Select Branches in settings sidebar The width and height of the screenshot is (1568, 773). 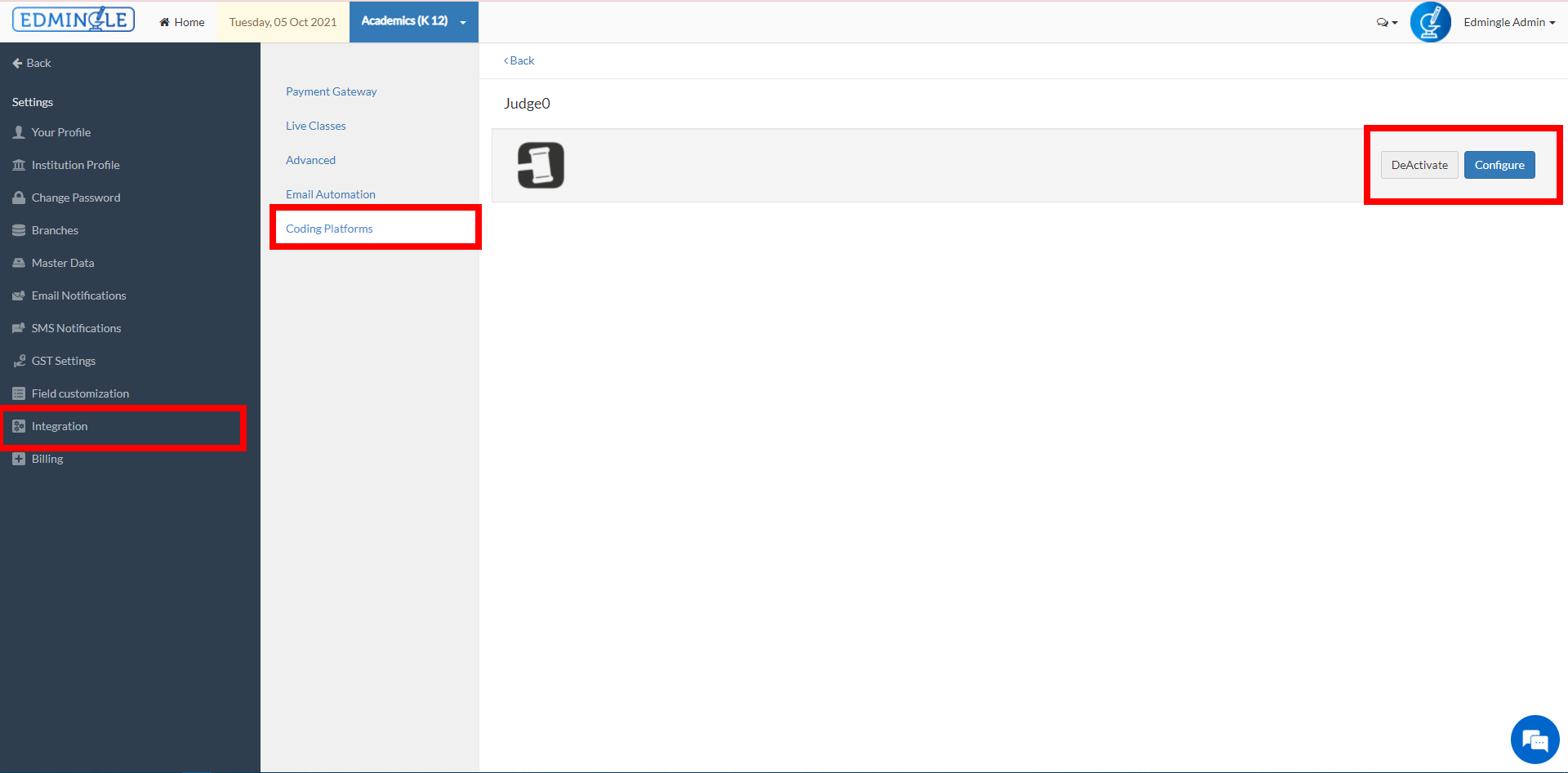pos(55,230)
